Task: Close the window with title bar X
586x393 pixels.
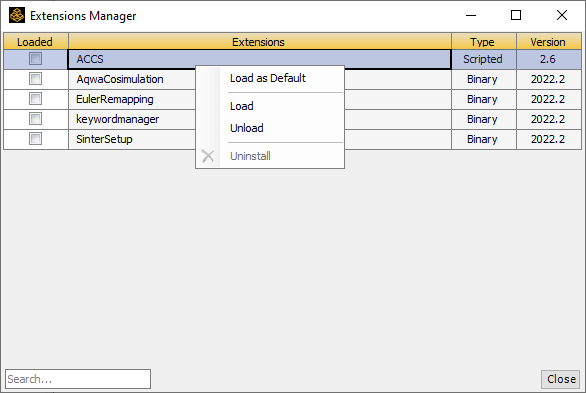Action: [562, 15]
